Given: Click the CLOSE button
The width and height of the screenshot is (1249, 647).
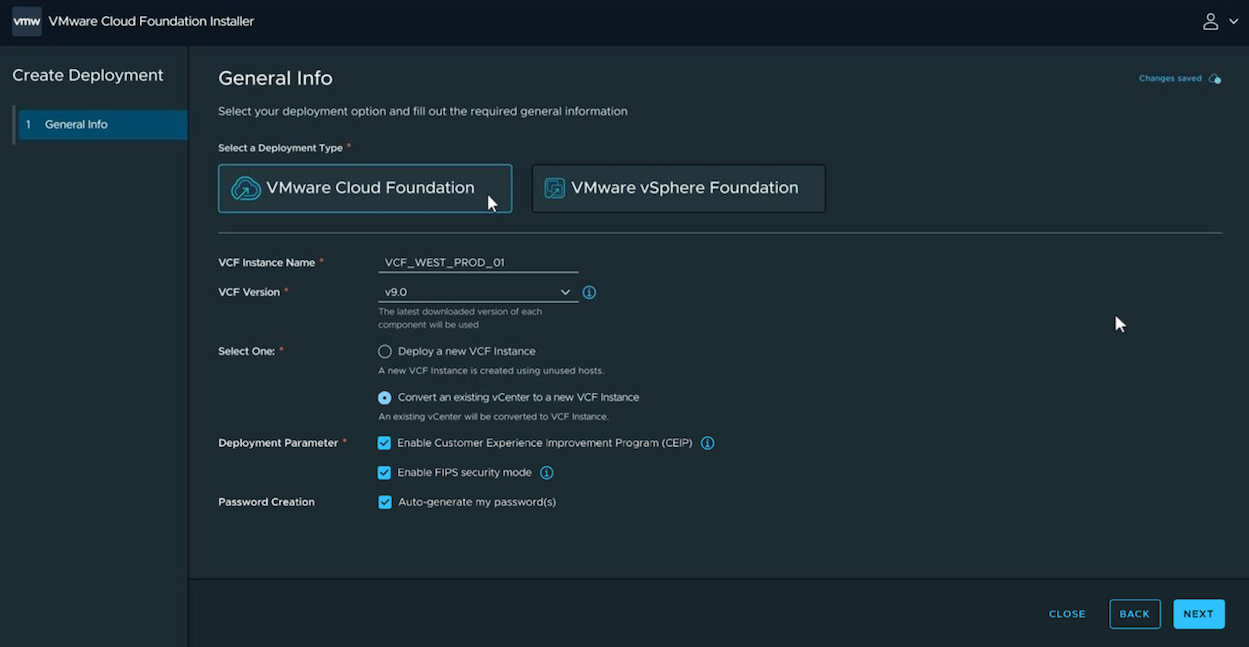Looking at the screenshot, I should (1067, 614).
